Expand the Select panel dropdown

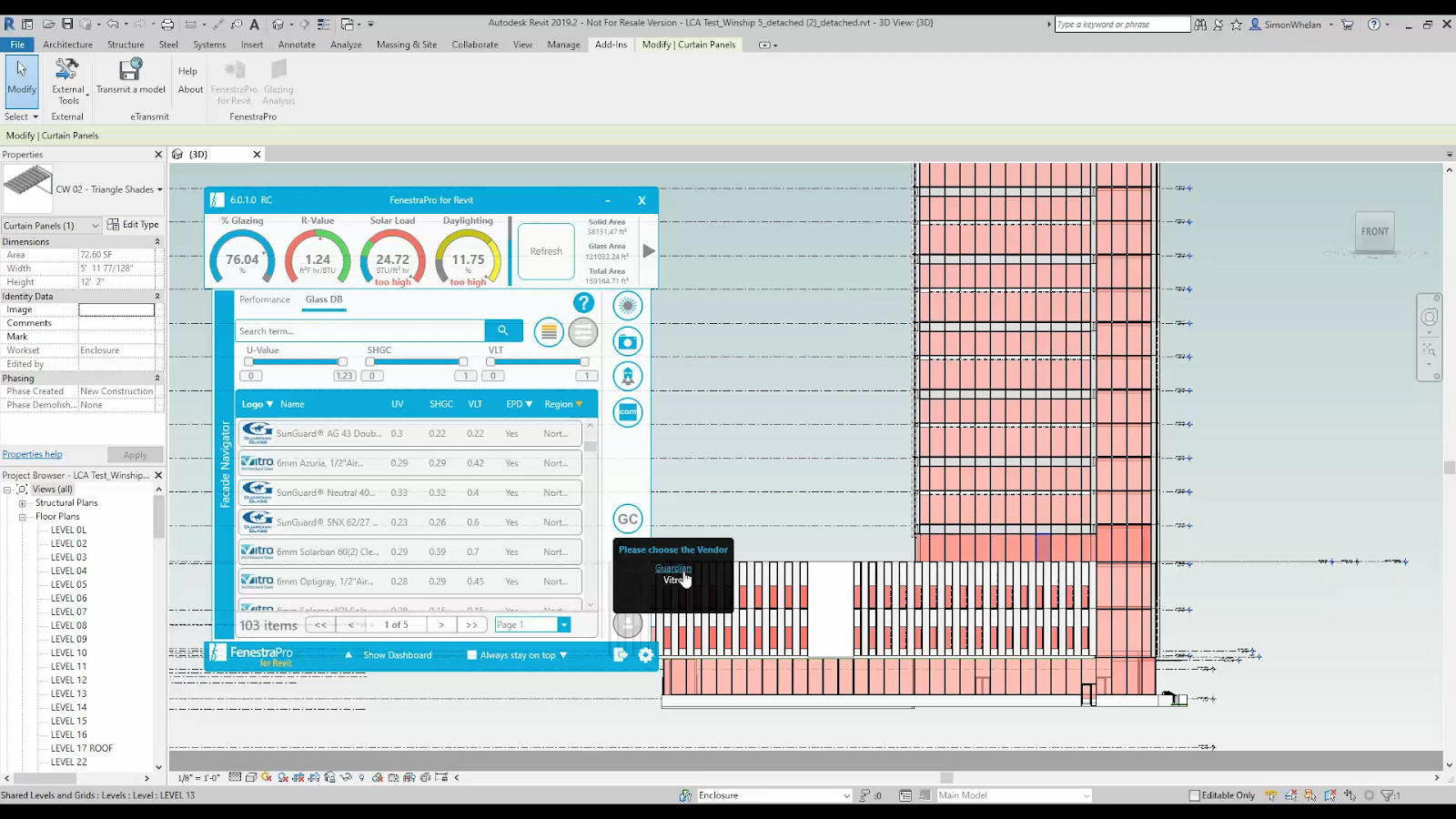(x=21, y=116)
